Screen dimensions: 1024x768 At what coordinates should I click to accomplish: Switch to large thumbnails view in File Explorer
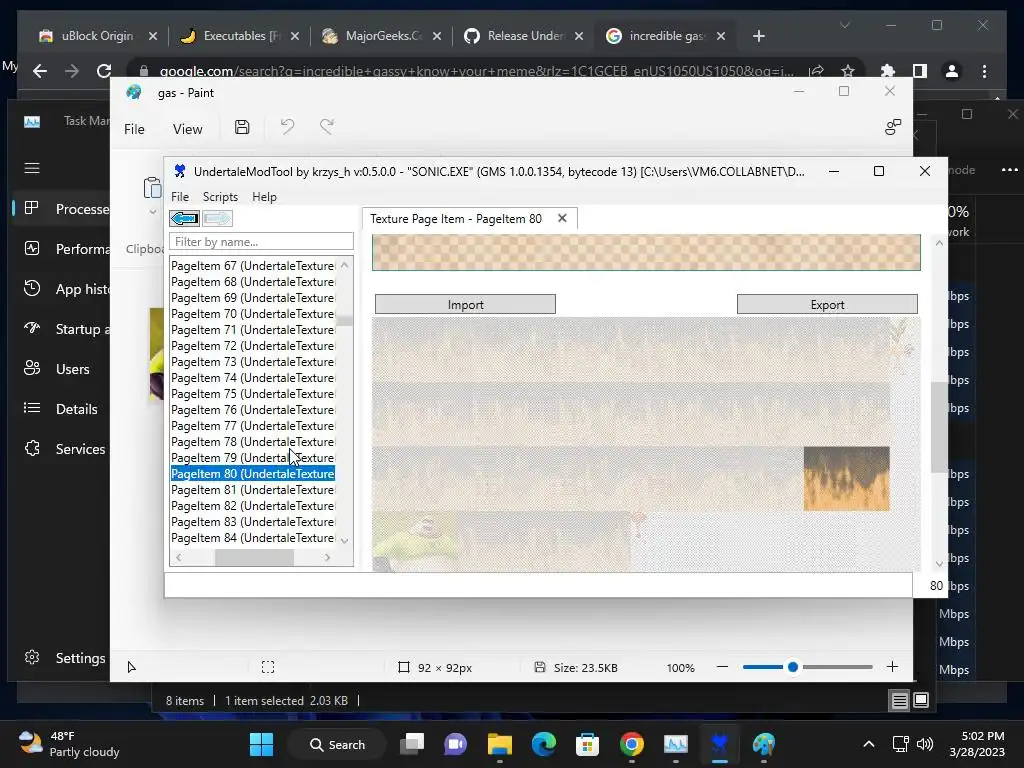(x=921, y=700)
